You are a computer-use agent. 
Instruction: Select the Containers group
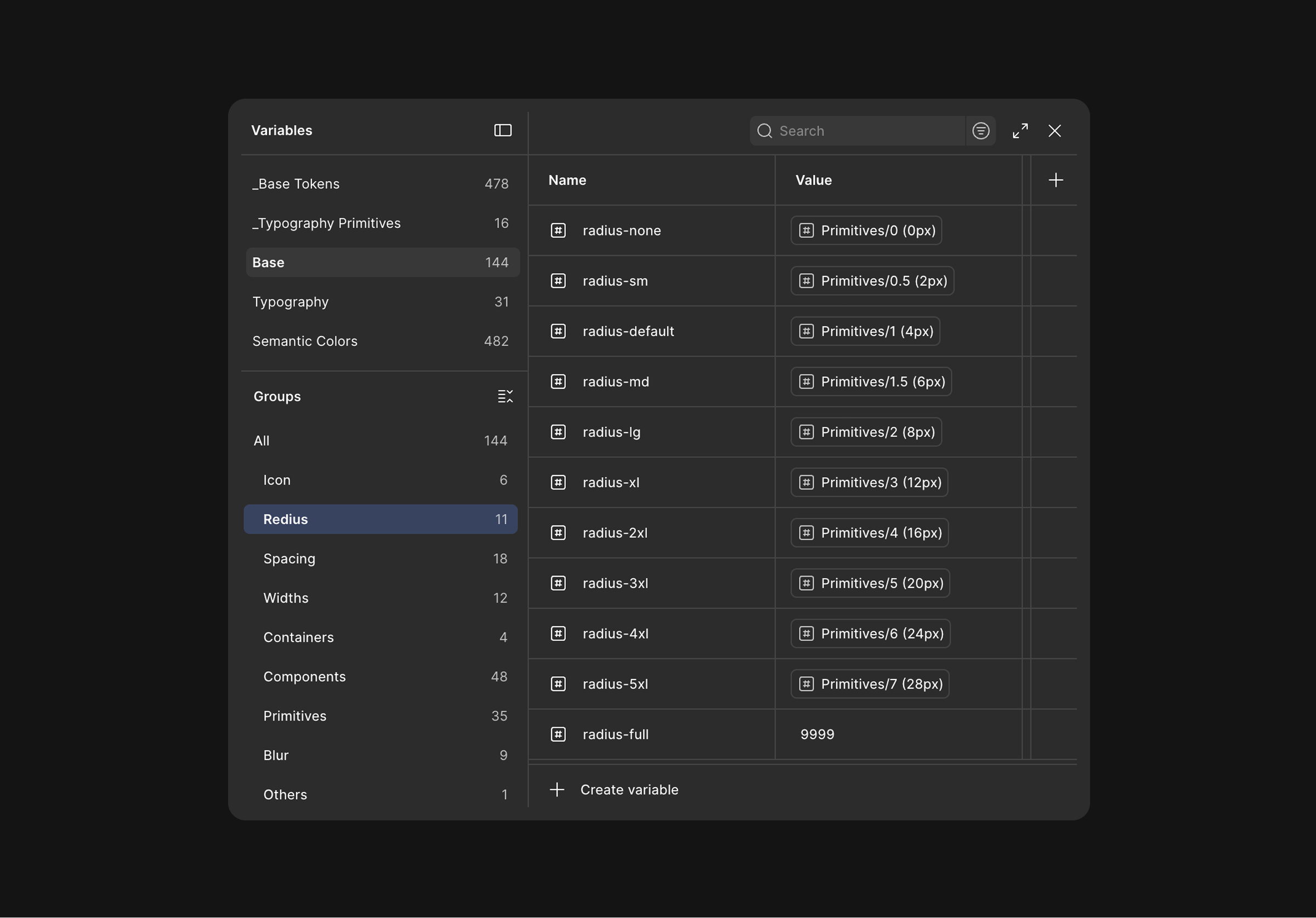point(381,638)
